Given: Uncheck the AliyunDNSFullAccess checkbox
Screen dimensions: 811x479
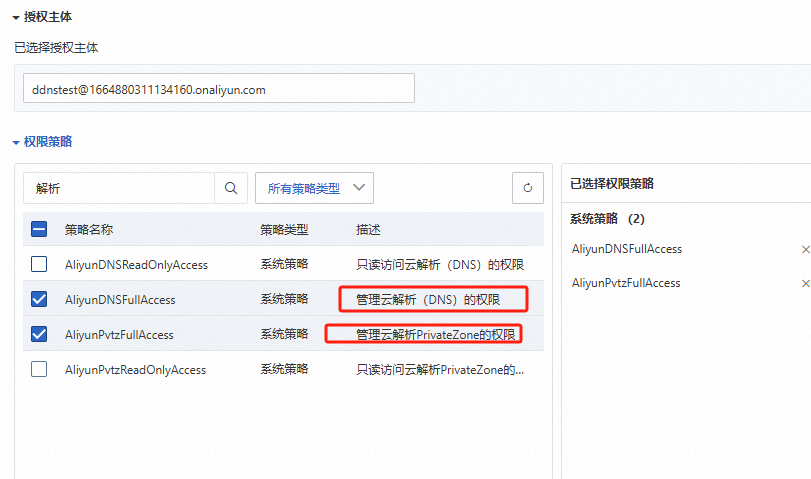Looking at the screenshot, I should (39, 299).
